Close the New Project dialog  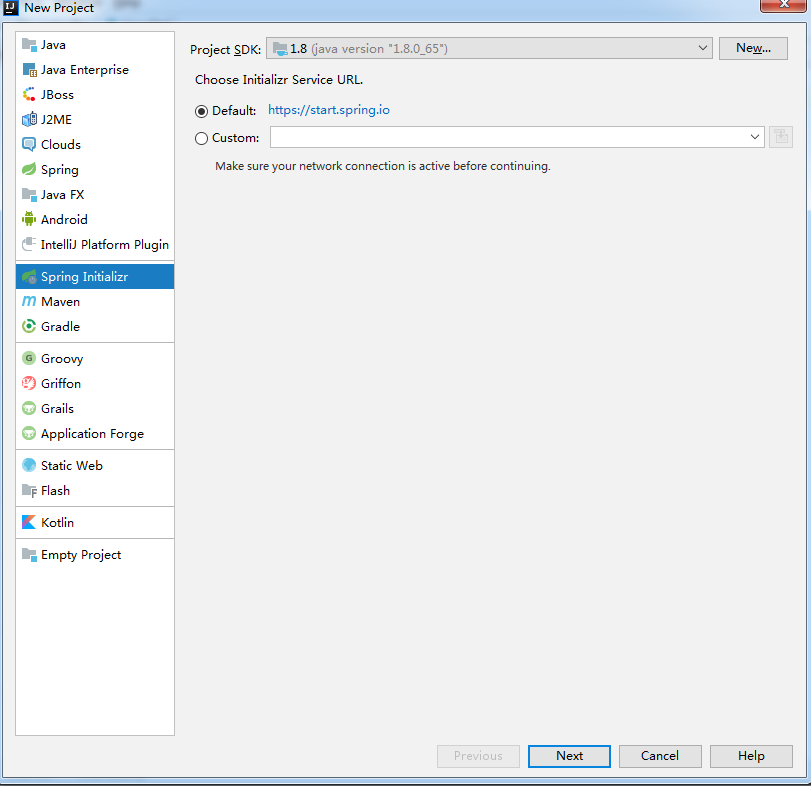point(784,5)
